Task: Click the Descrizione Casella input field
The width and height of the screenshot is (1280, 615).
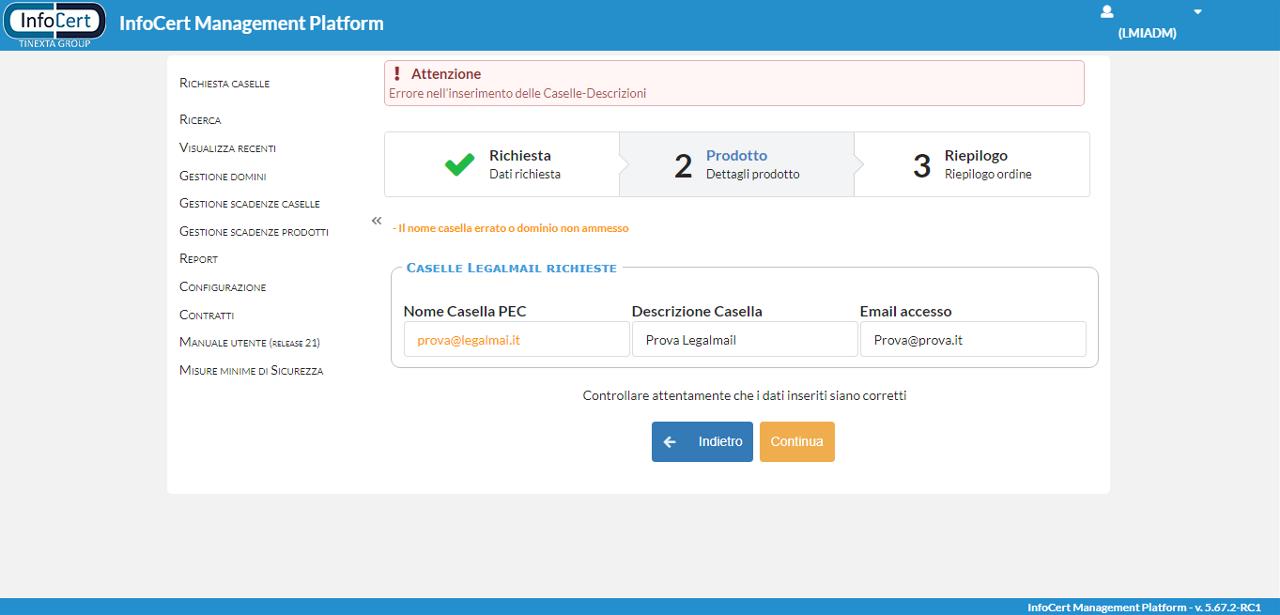Action: pyautogui.click(x=744, y=339)
